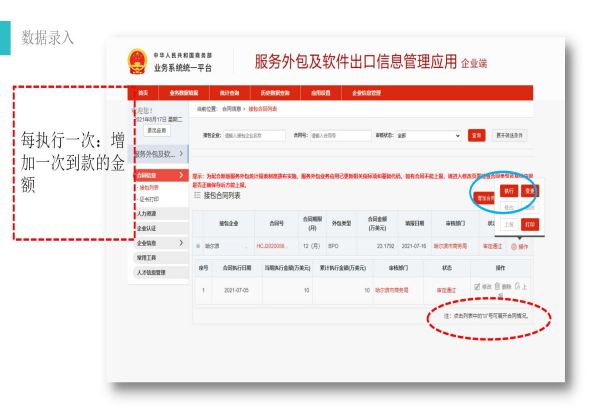Click the 接包企业 search input field
The height and width of the screenshot is (420, 600).
[x=257, y=135]
